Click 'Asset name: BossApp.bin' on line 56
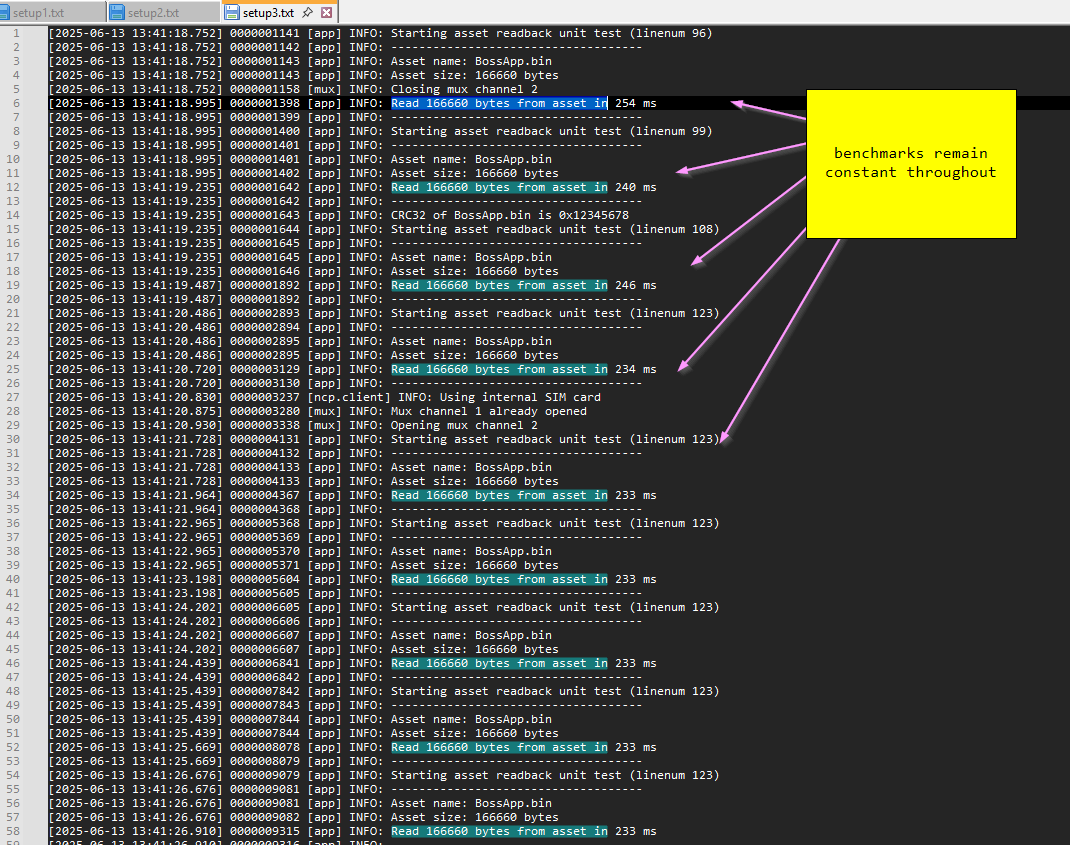 click(x=471, y=803)
